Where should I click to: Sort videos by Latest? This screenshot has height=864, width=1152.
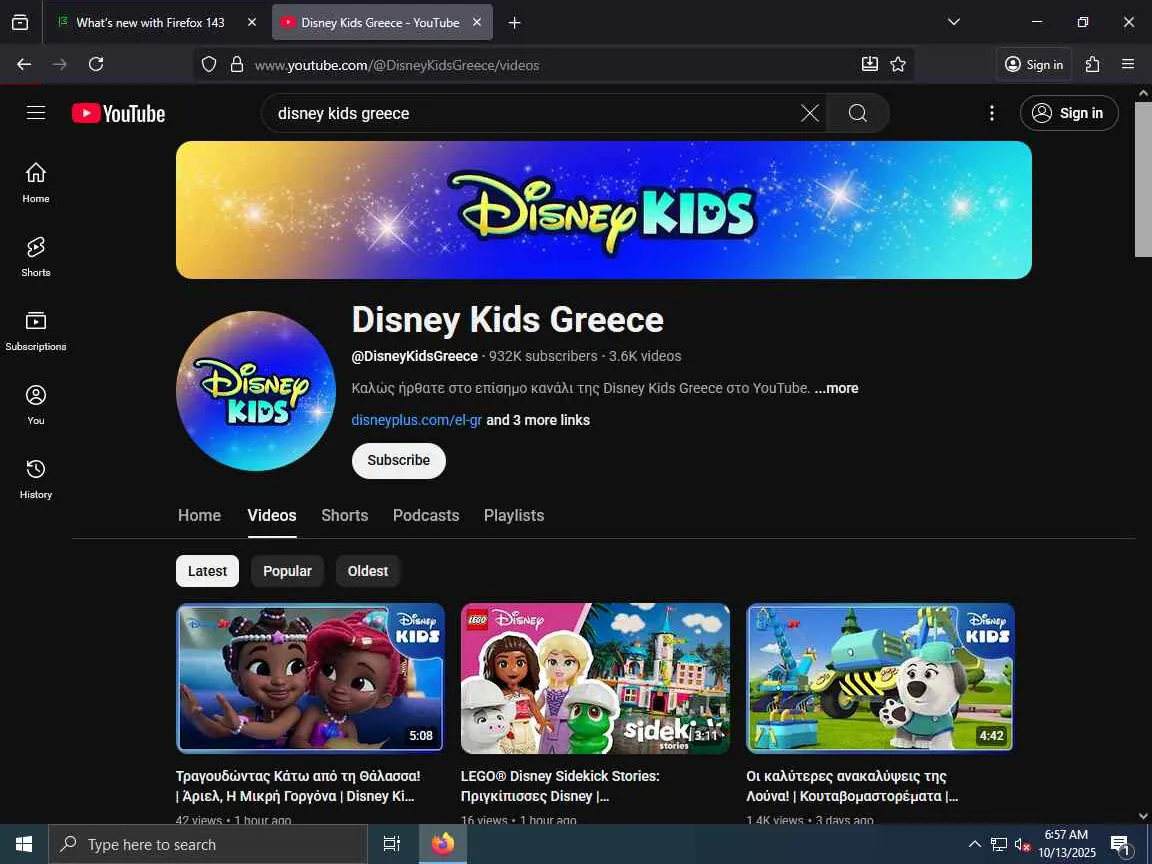click(207, 571)
